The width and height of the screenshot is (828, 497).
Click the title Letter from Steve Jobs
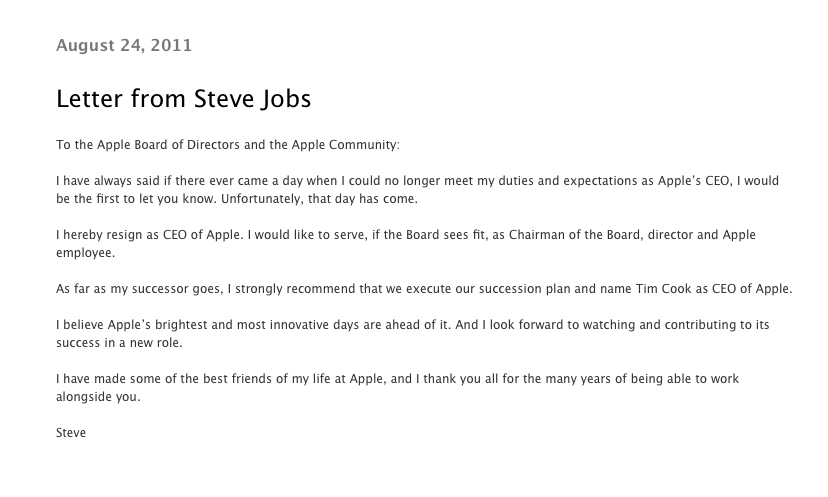click(x=183, y=99)
